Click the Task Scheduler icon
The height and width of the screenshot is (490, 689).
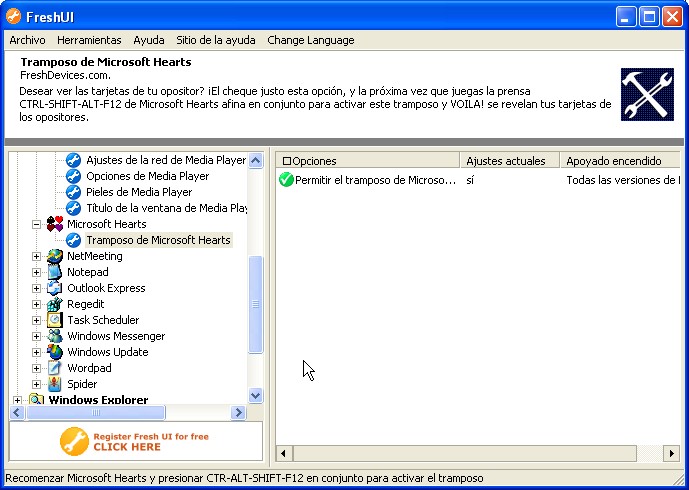(55, 320)
